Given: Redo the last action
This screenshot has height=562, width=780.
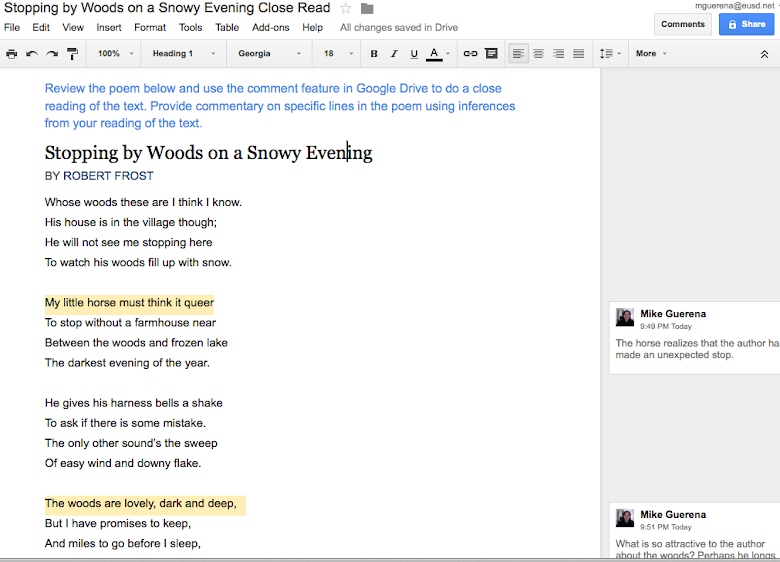Looking at the screenshot, I should 52,54.
